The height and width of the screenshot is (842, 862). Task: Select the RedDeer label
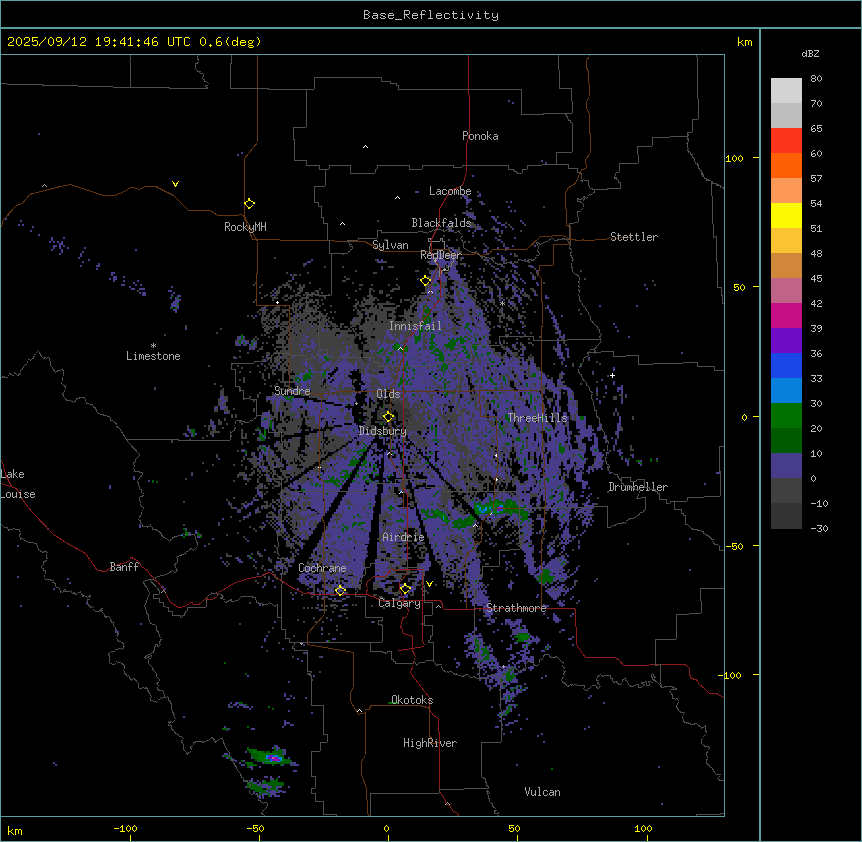(440, 255)
